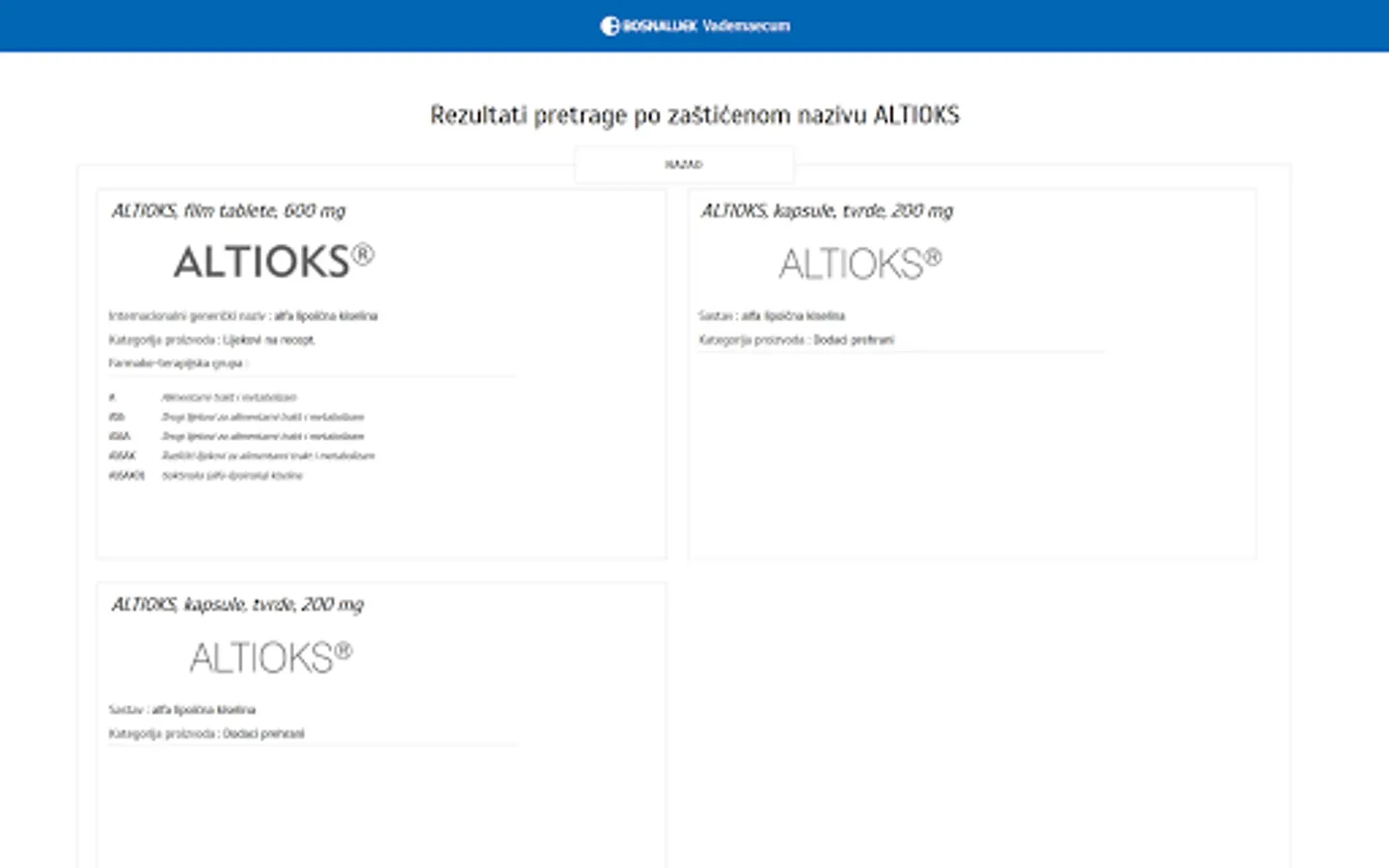This screenshot has width=1389, height=868.
Task: Select Sastav line in upper kapsule card
Action: (x=772, y=316)
